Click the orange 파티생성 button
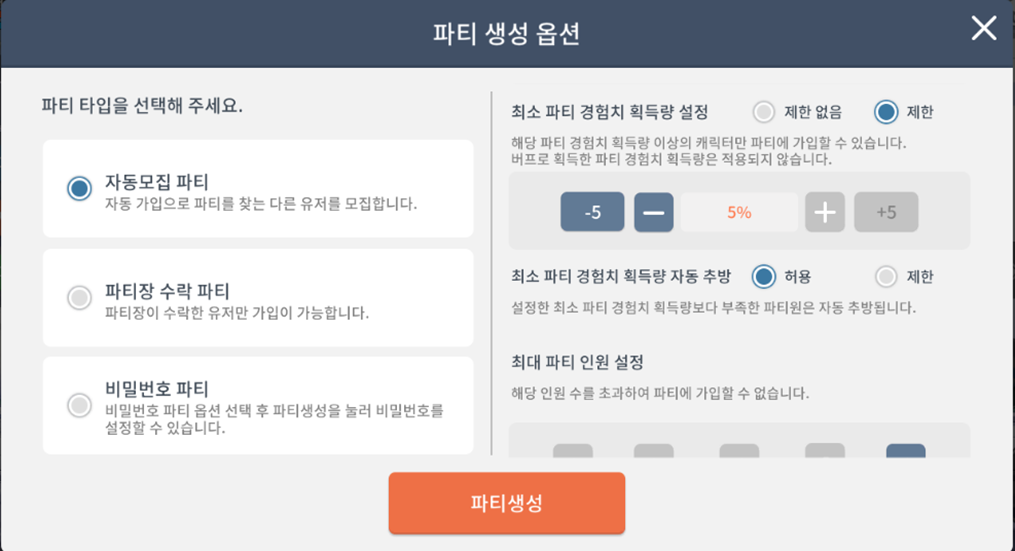Viewport: 1015px width, 551px height. (507, 503)
